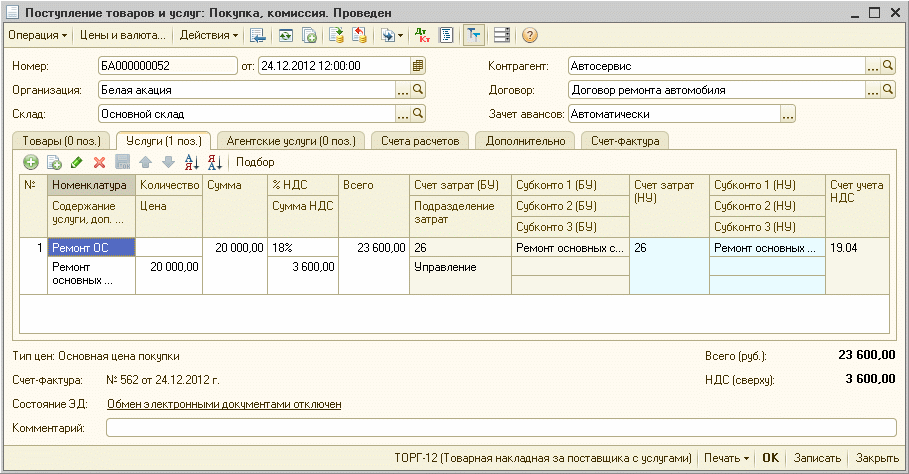This screenshot has height=474, width=909.
Task: Click the Дт/Кт postings icon
Action: (x=424, y=35)
